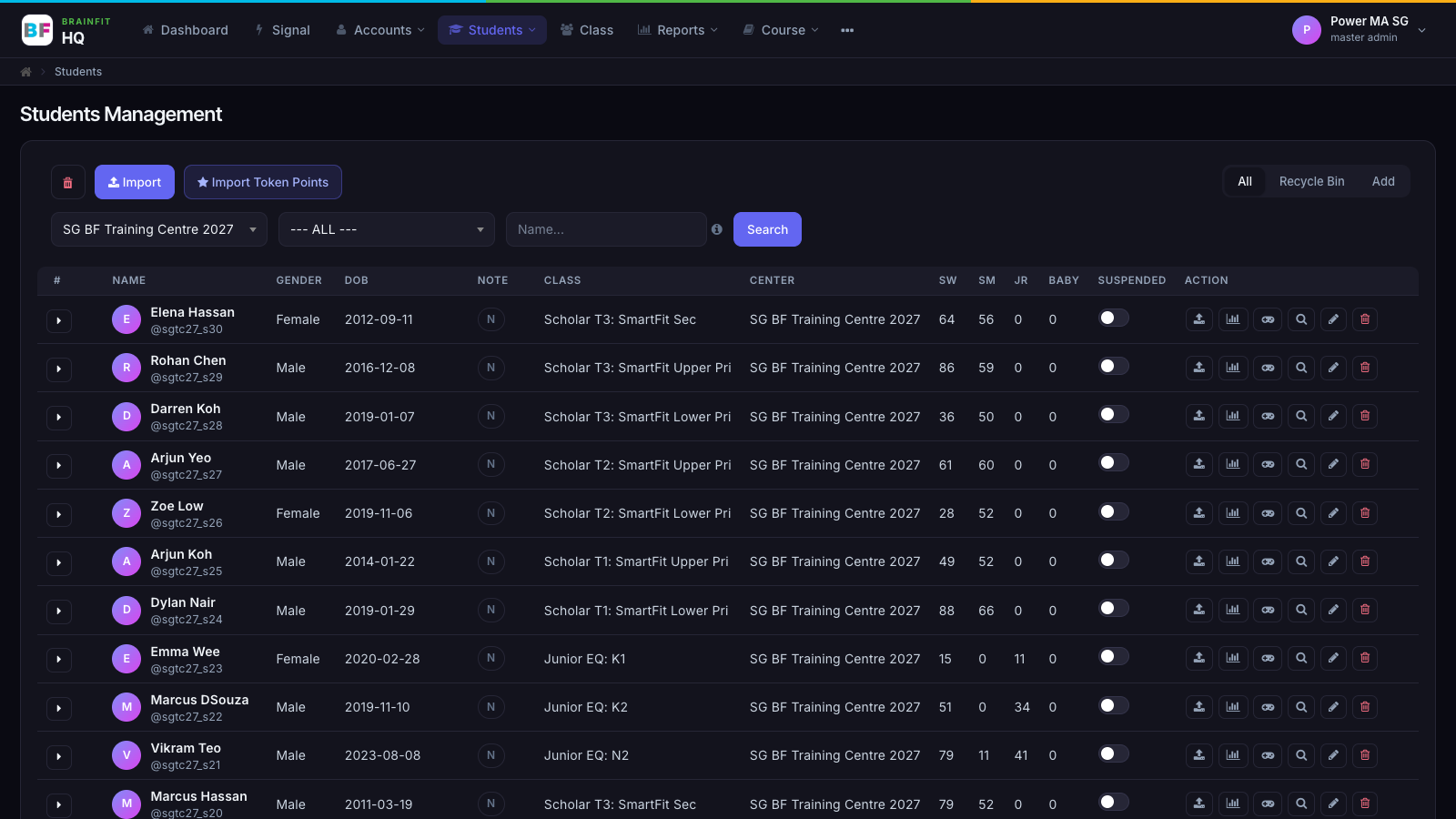
Task: Open the Reports menu
Action: [x=678, y=30]
